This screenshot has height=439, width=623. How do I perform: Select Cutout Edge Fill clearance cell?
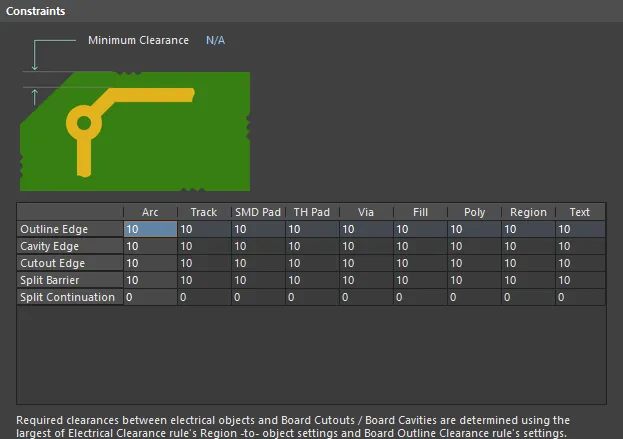[x=420, y=263]
